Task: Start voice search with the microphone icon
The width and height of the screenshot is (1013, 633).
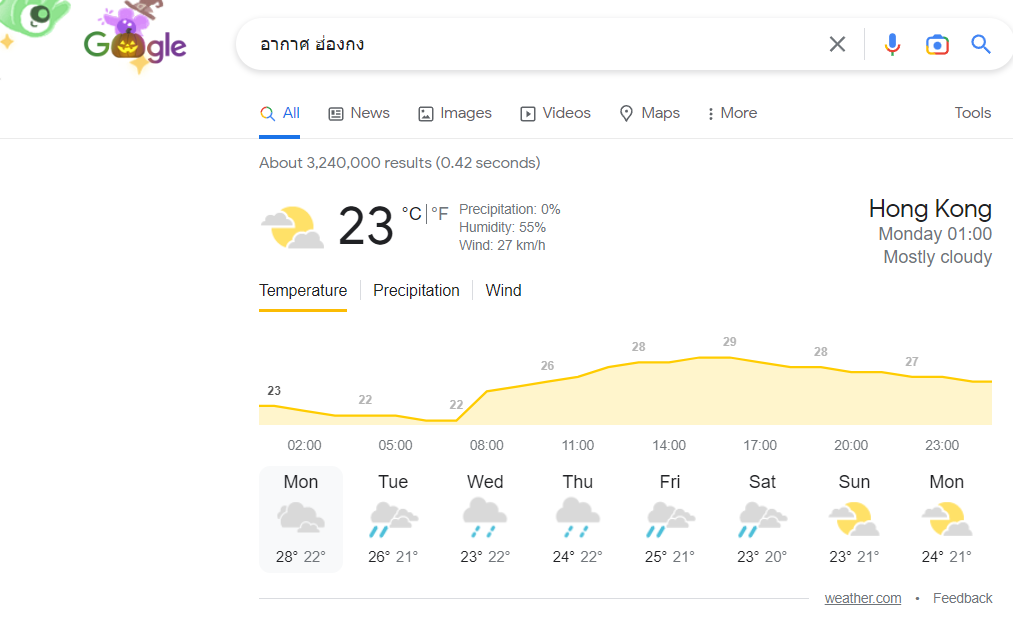Action: point(892,45)
